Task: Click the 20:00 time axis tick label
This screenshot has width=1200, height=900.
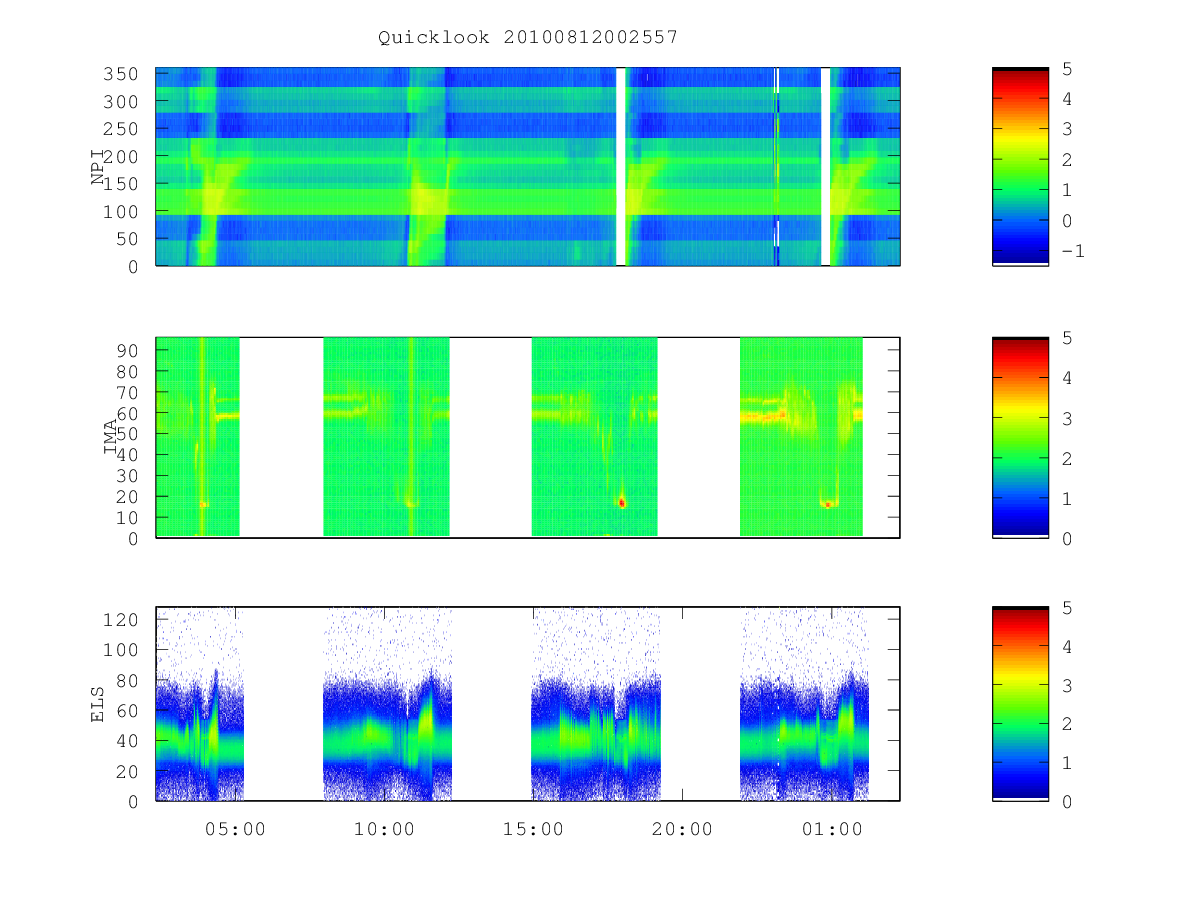Action: click(x=683, y=829)
